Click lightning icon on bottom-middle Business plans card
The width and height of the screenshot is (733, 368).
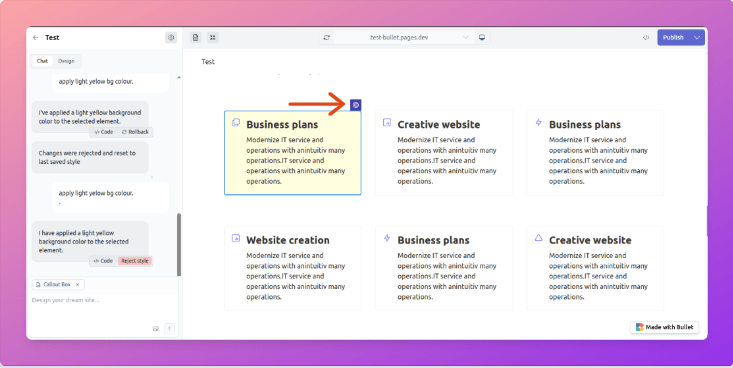click(x=387, y=238)
